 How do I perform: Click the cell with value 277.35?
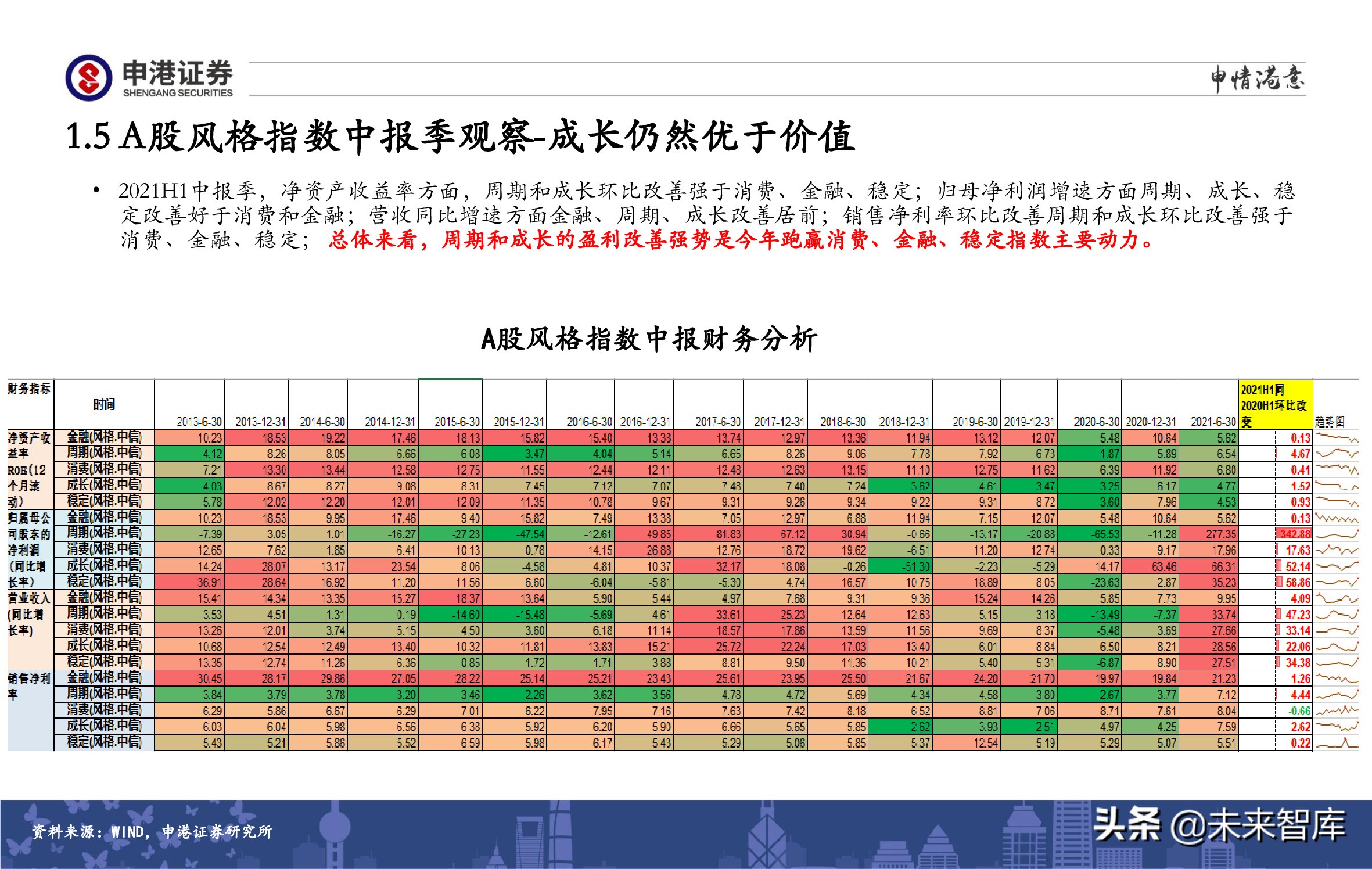(x=1209, y=534)
